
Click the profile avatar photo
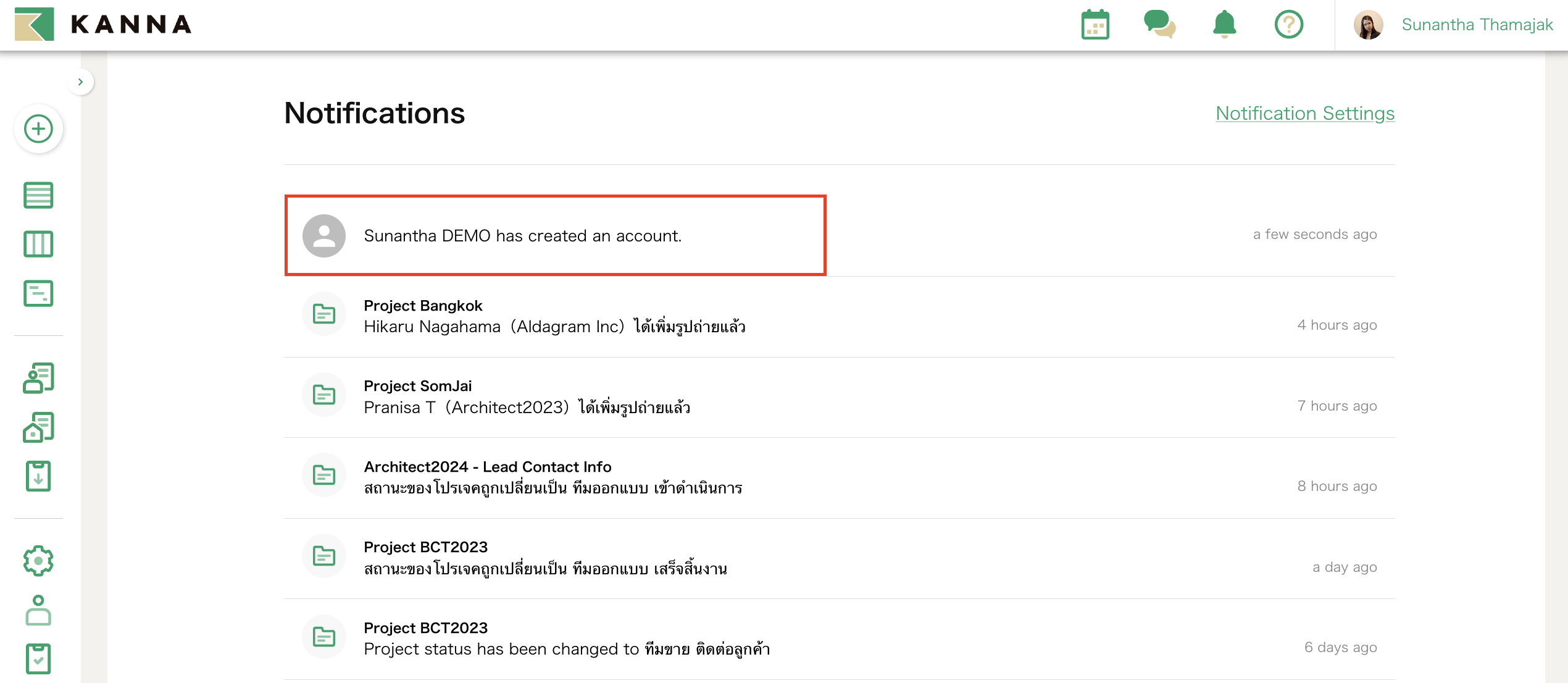(1369, 25)
